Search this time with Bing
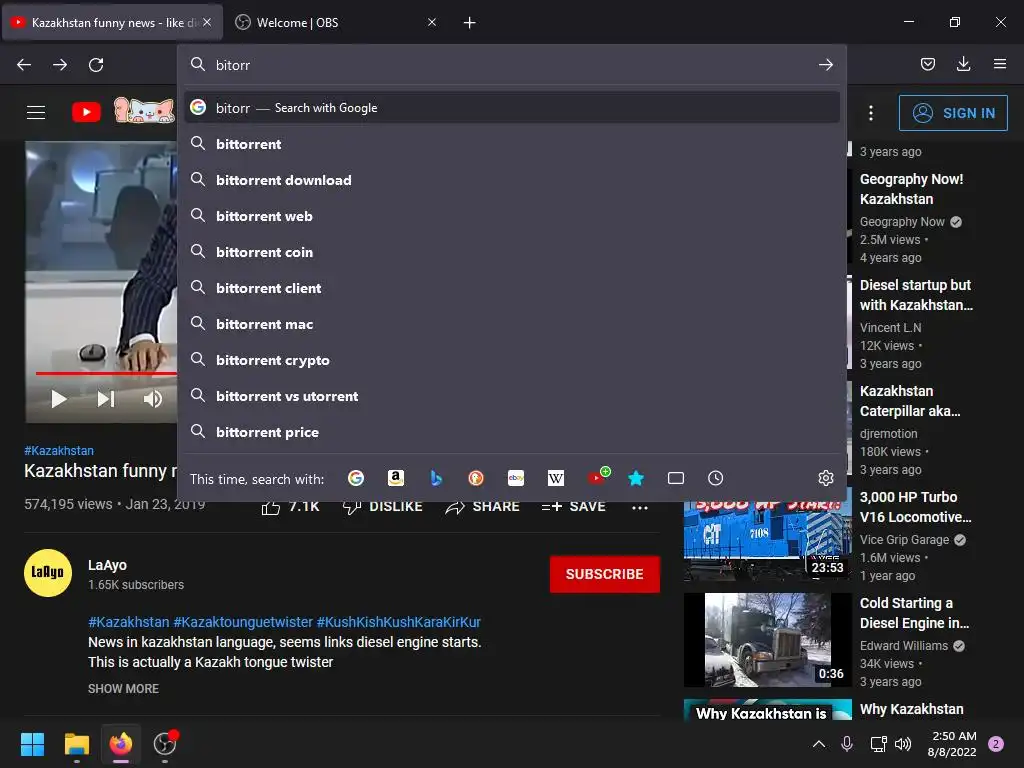The height and width of the screenshot is (768, 1024). (x=436, y=478)
